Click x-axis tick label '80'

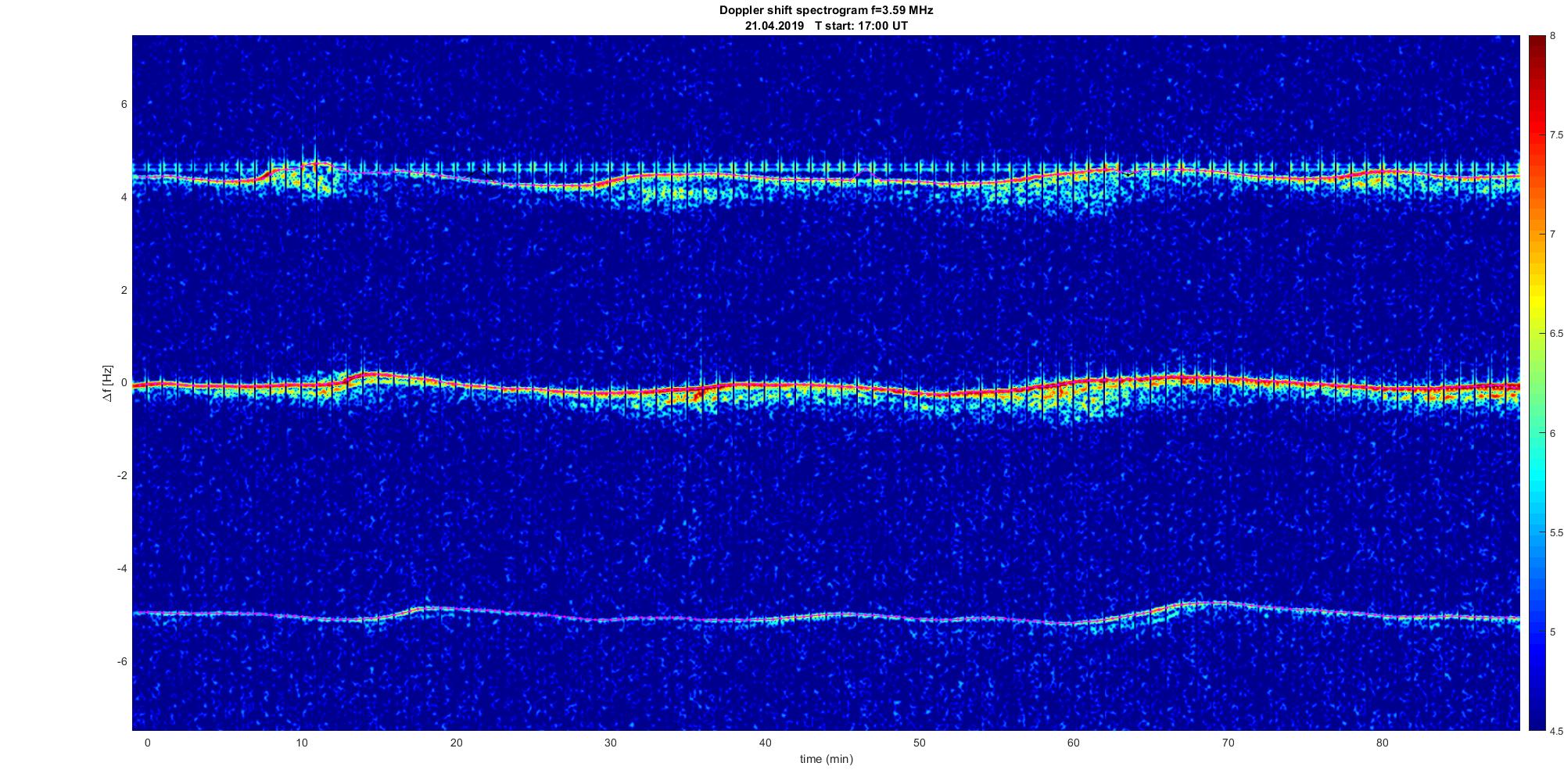(1383, 743)
